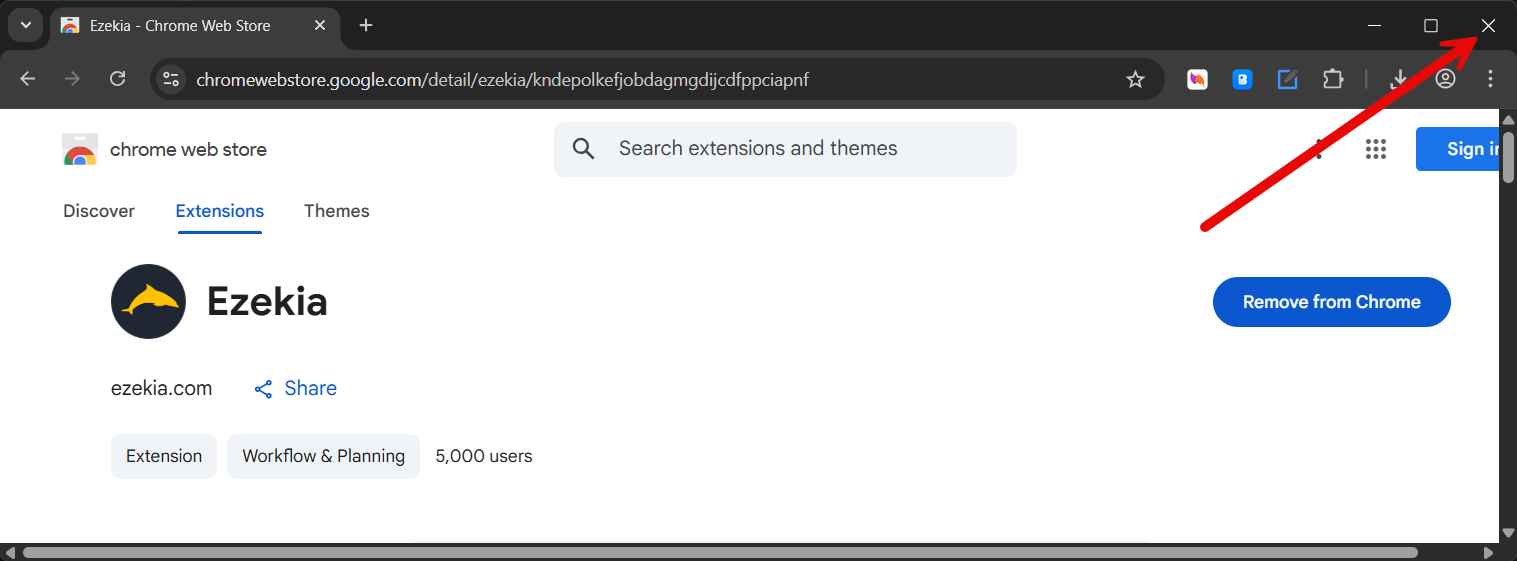Screen dimensions: 1517x561
Task: Click the orange feather extension icon
Action: 1197,79
